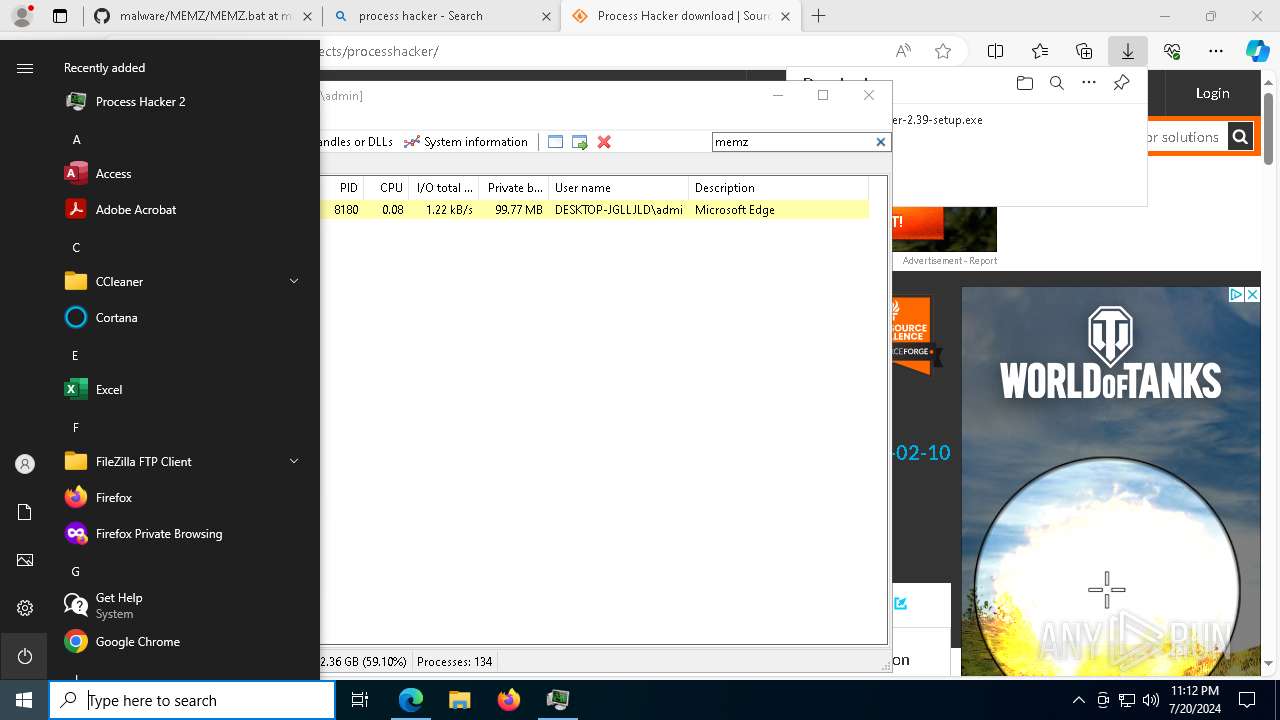Open Documents from Start sidebar

pyautogui.click(x=25, y=512)
